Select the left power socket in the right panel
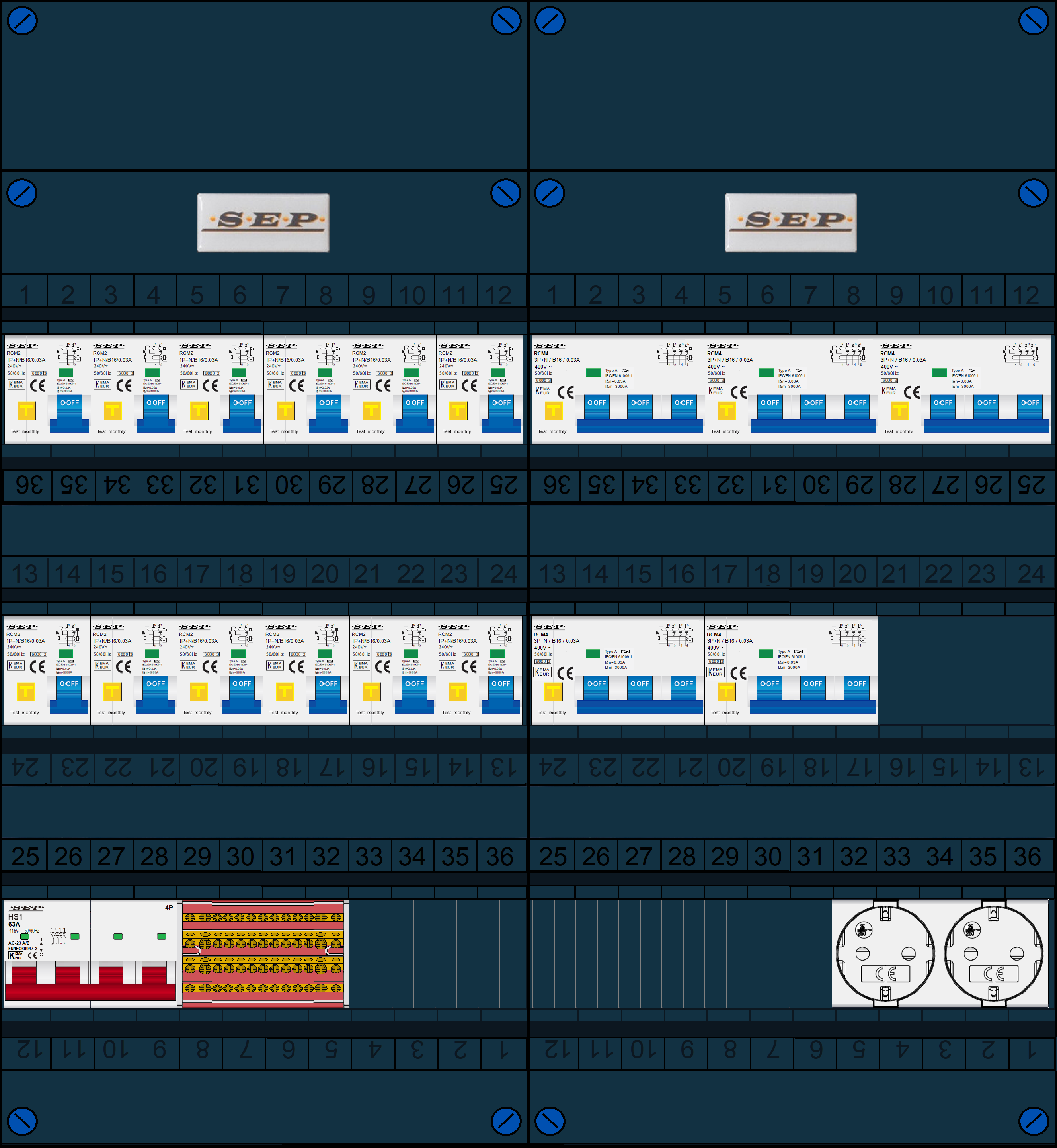 pos(885,953)
